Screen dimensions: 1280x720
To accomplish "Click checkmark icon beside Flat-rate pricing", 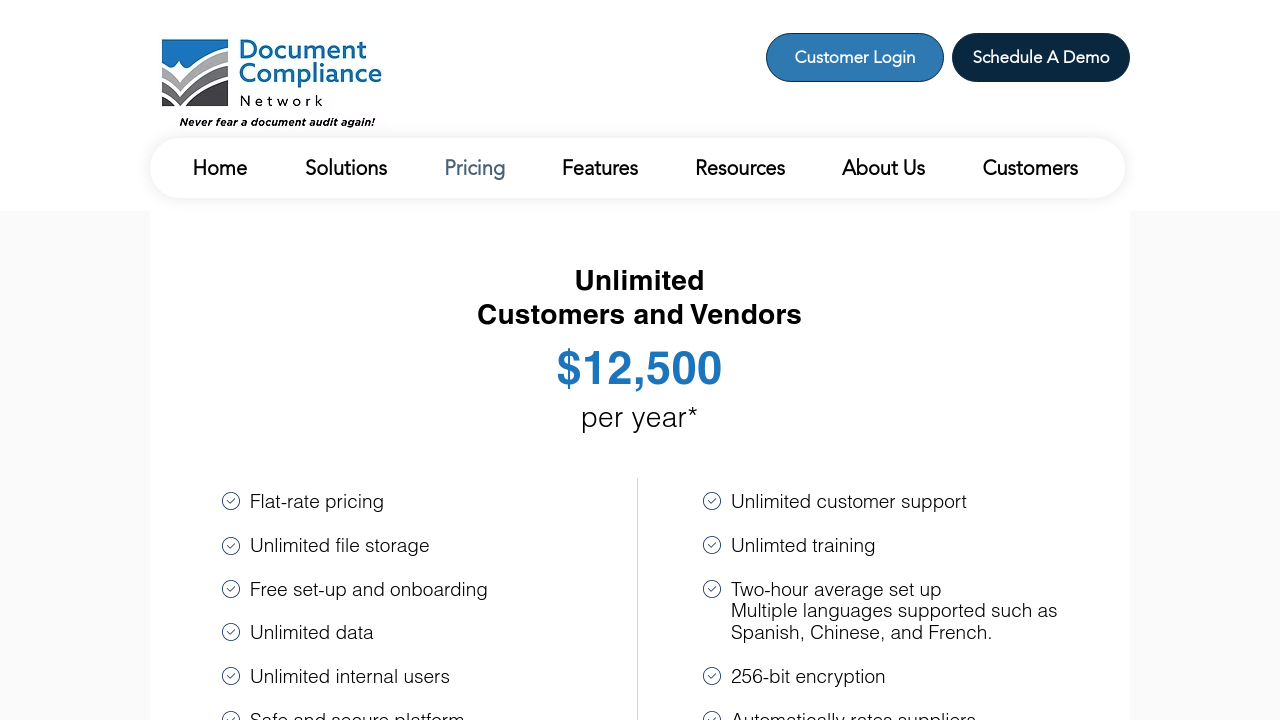I will 231,501.
